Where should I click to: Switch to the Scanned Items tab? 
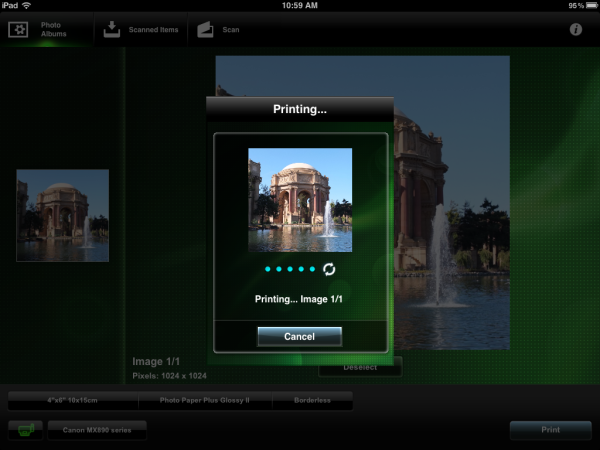point(142,29)
